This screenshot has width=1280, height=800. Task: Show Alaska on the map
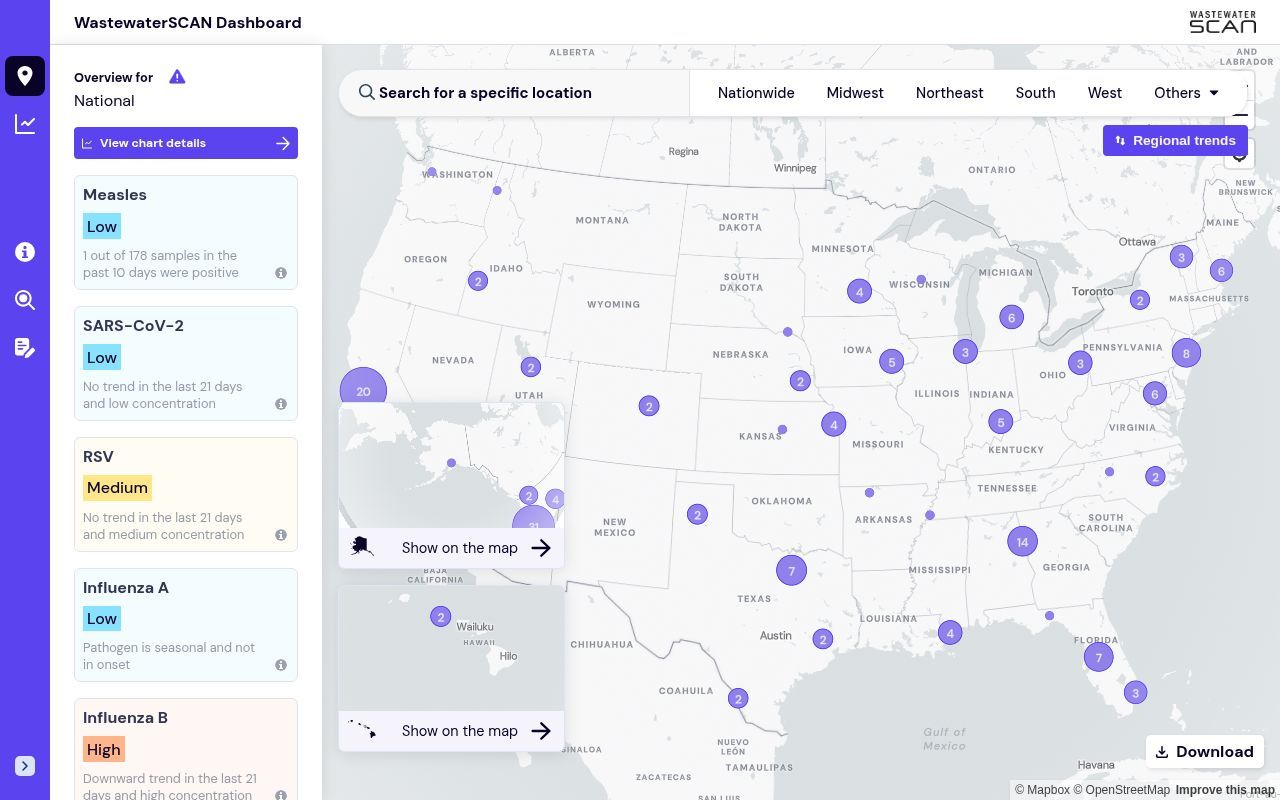tap(451, 548)
